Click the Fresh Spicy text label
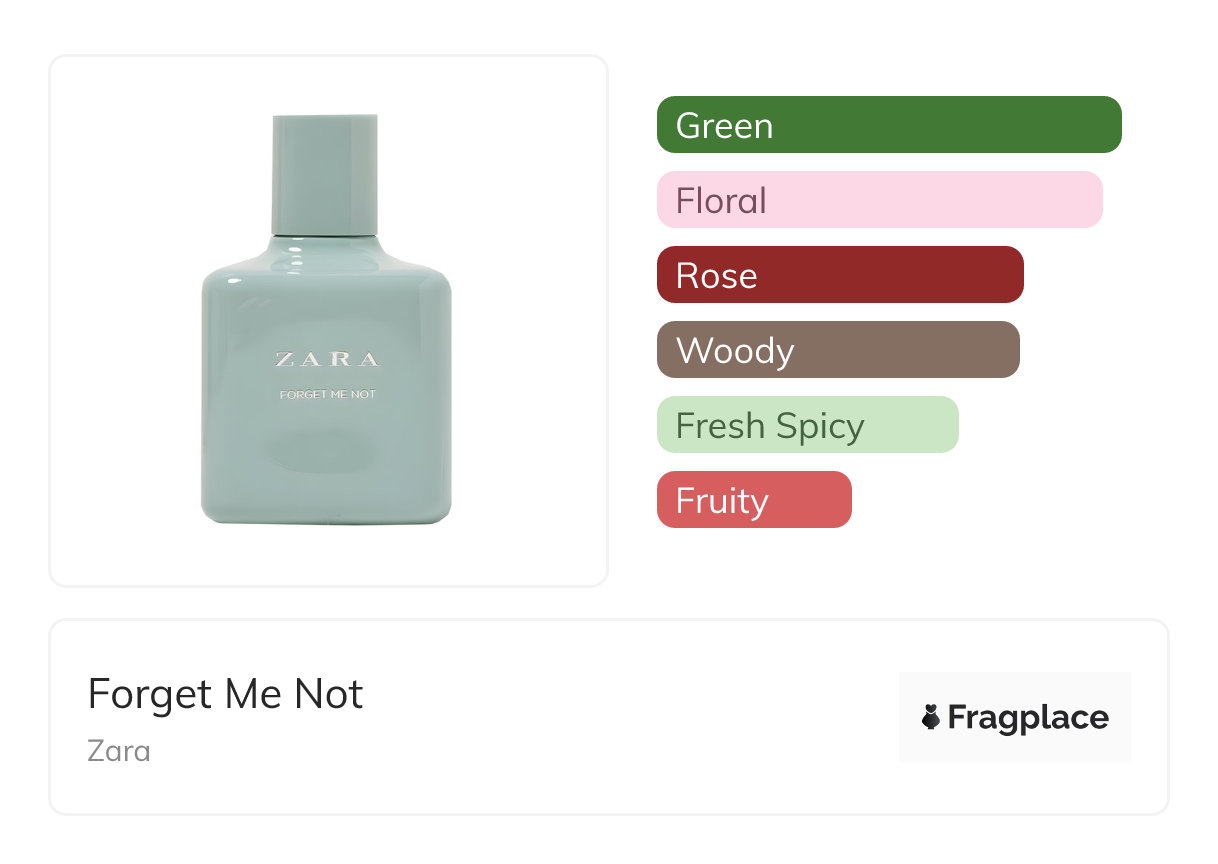The height and width of the screenshot is (864, 1218). click(769, 426)
